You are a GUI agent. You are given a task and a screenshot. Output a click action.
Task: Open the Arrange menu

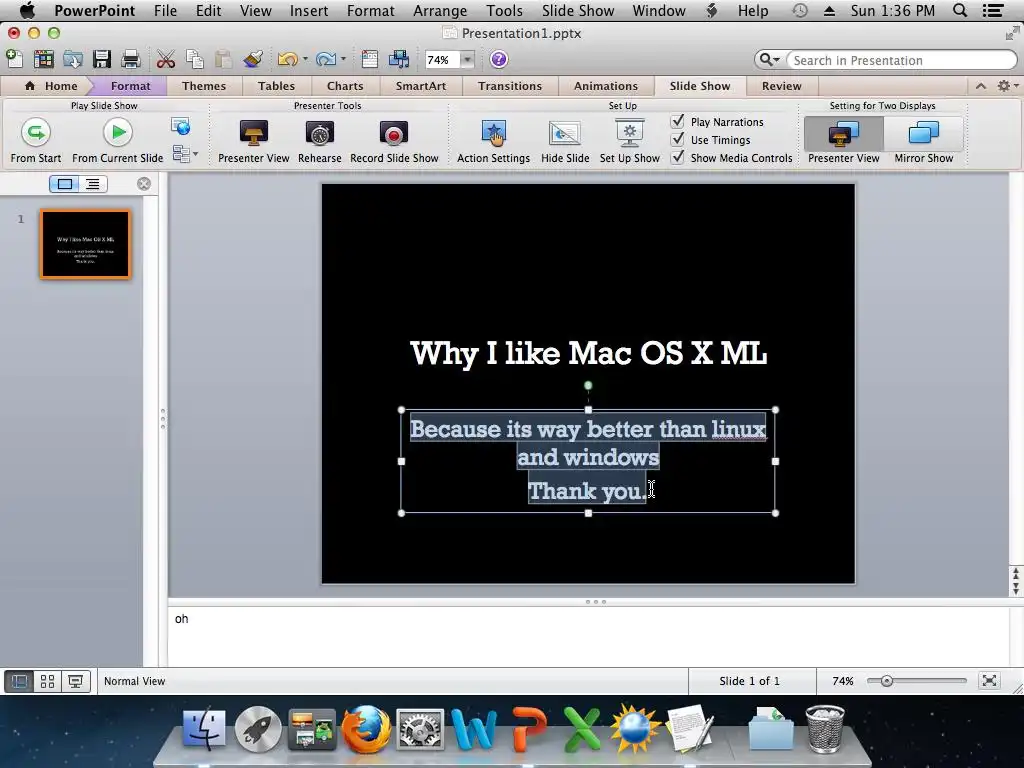tap(440, 10)
